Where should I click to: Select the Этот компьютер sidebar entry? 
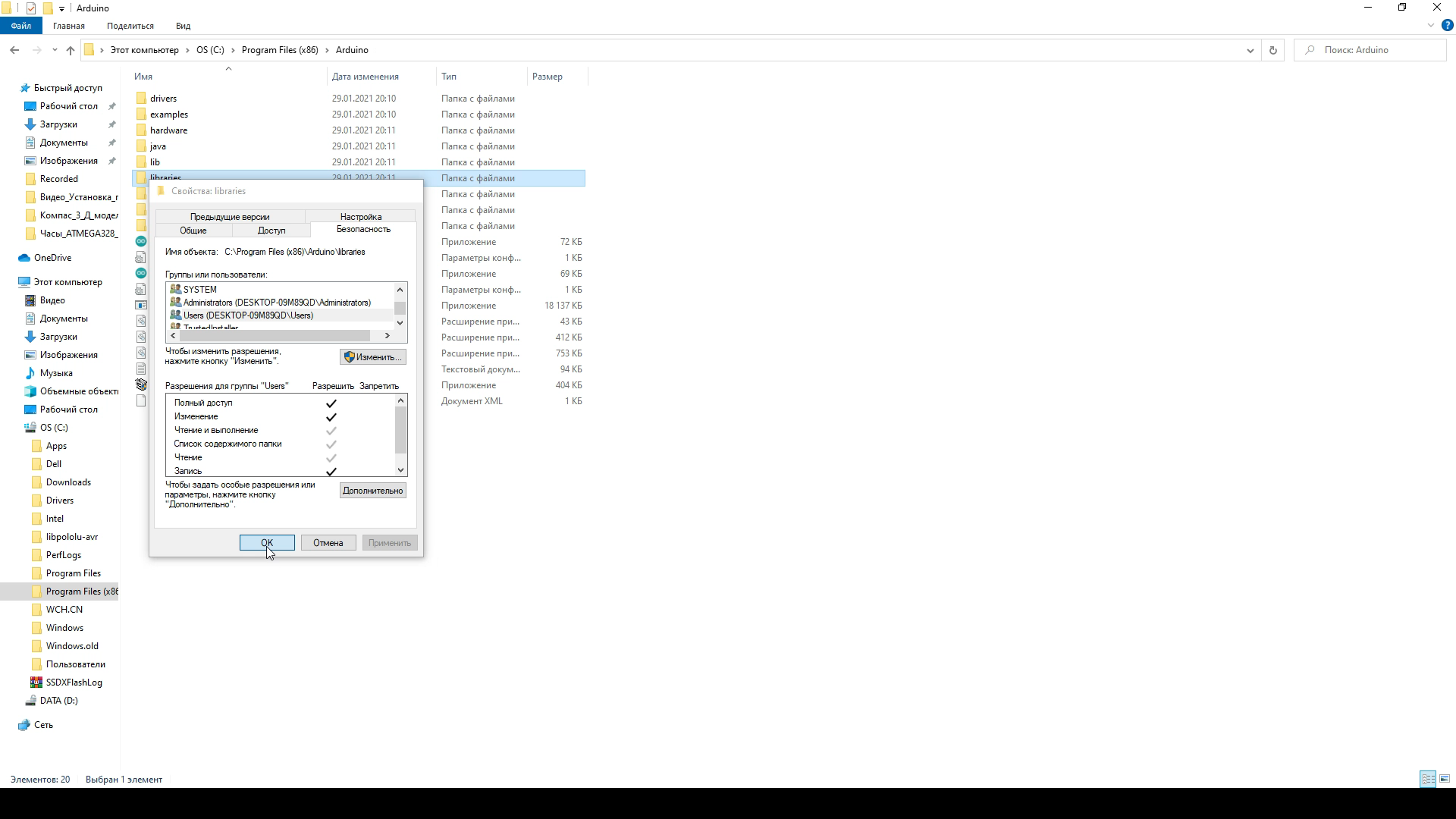point(67,281)
